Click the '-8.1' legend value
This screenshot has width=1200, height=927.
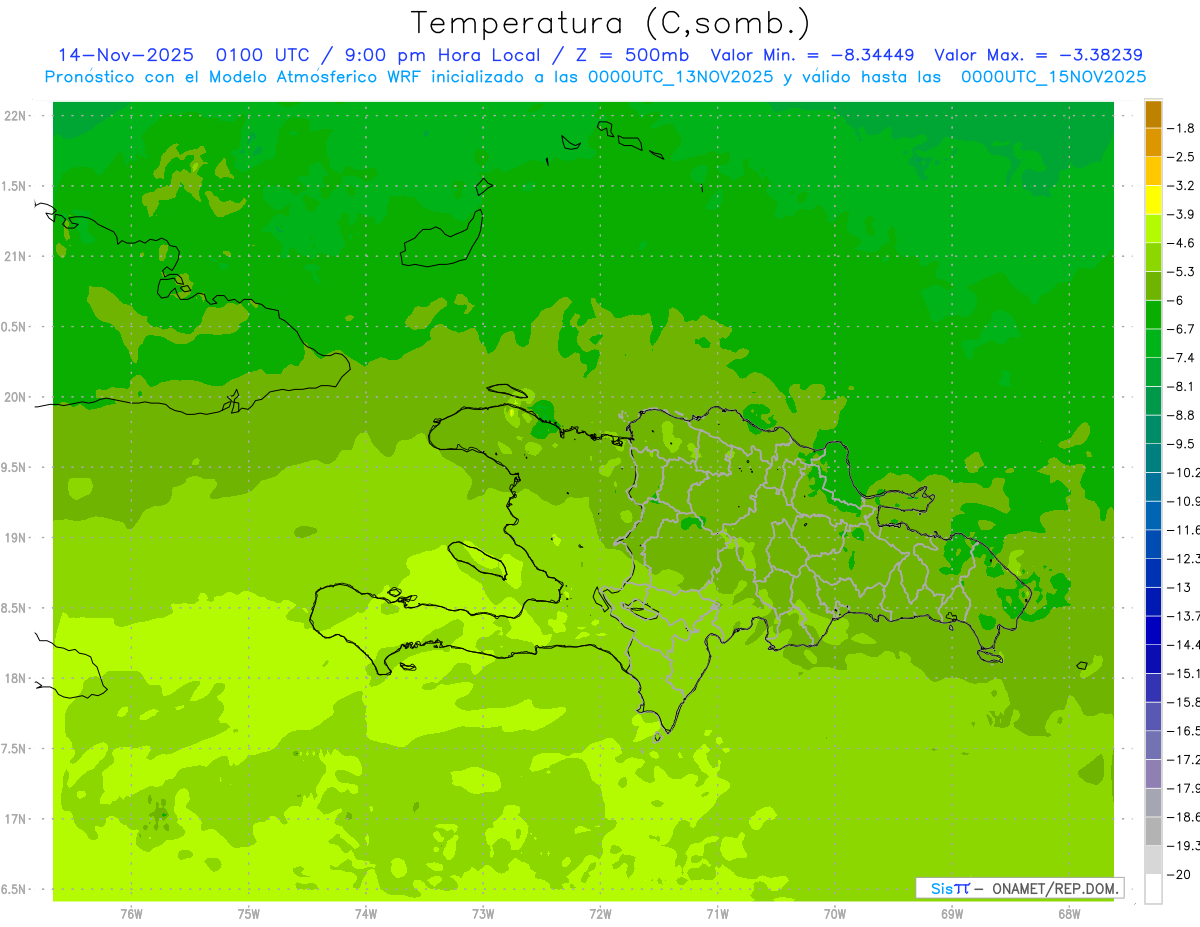pos(1183,386)
